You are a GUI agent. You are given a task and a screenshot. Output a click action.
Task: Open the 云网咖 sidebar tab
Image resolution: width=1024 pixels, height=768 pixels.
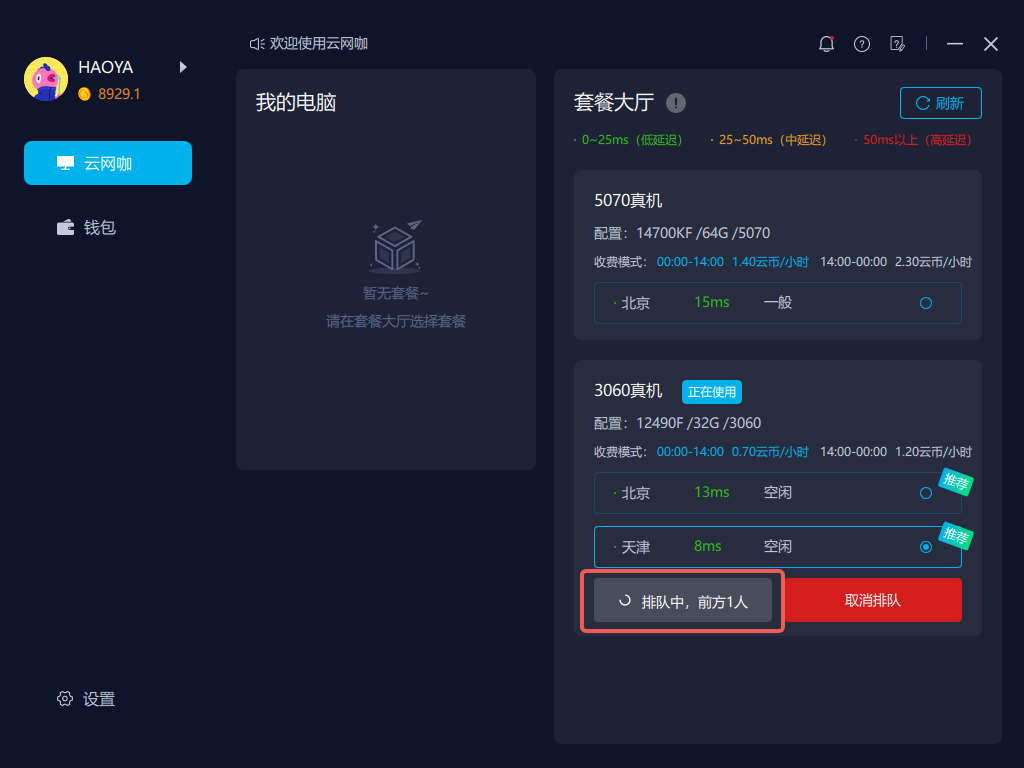(x=108, y=163)
